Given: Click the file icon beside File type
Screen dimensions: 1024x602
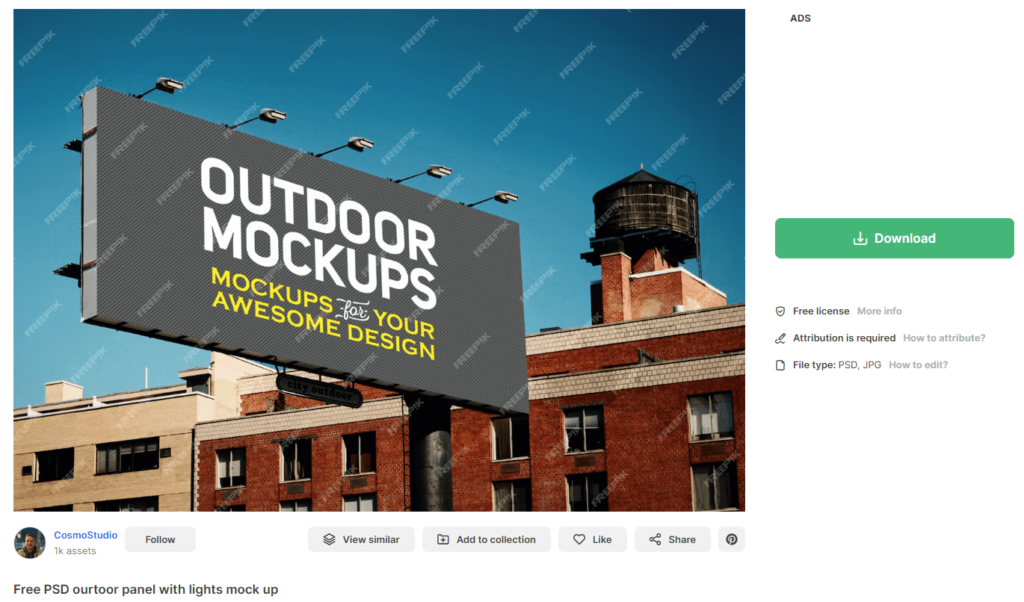Looking at the screenshot, I should point(780,365).
